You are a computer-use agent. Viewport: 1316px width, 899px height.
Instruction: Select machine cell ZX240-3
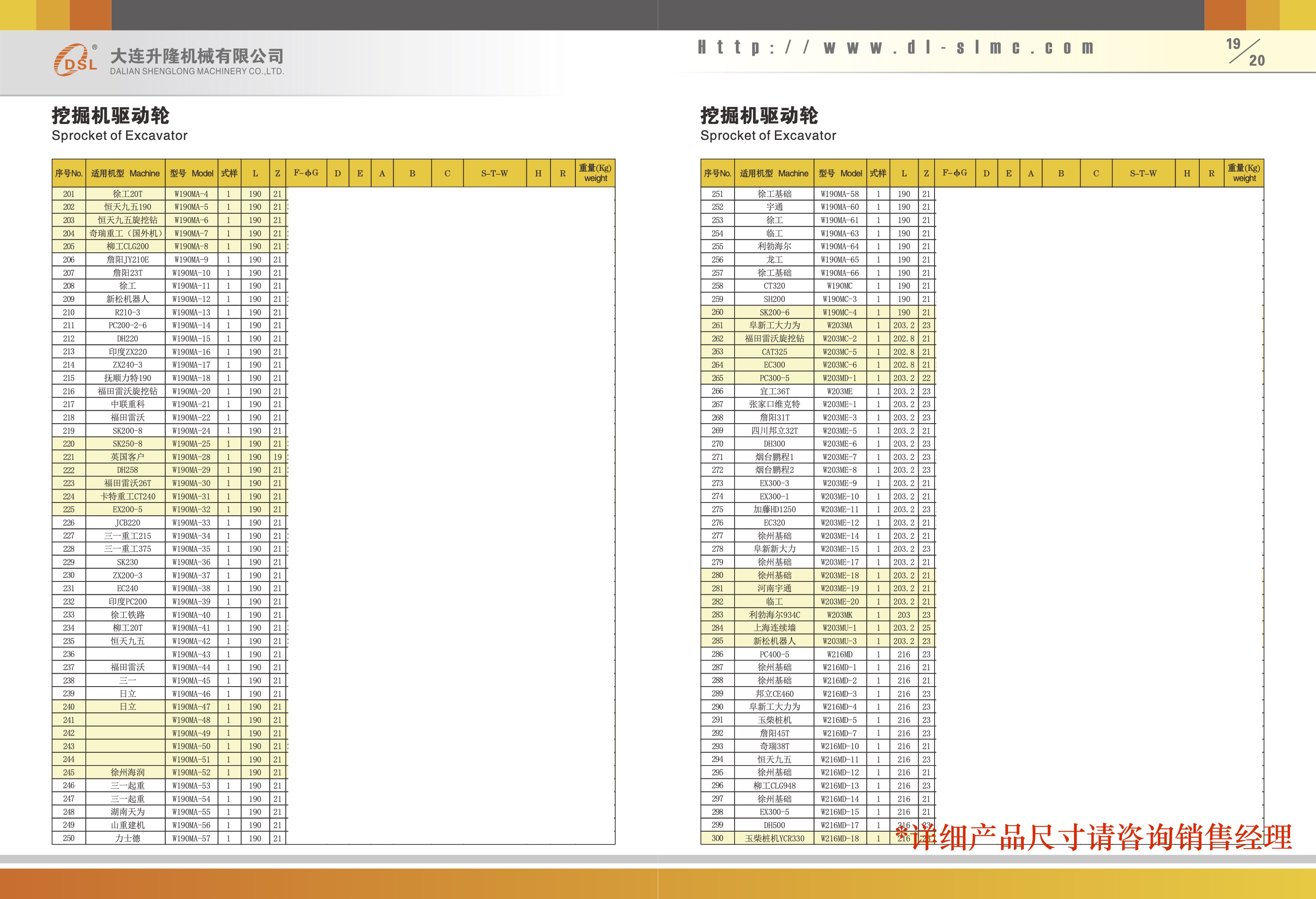(126, 365)
